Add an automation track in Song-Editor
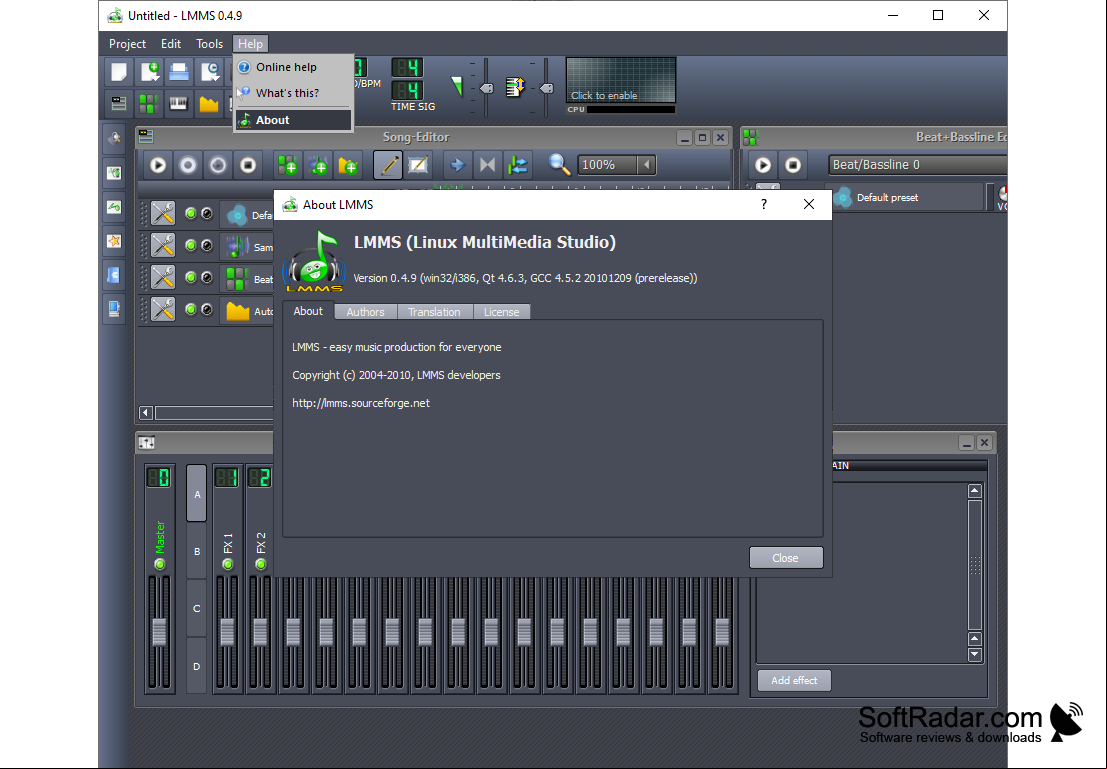 pos(348,165)
